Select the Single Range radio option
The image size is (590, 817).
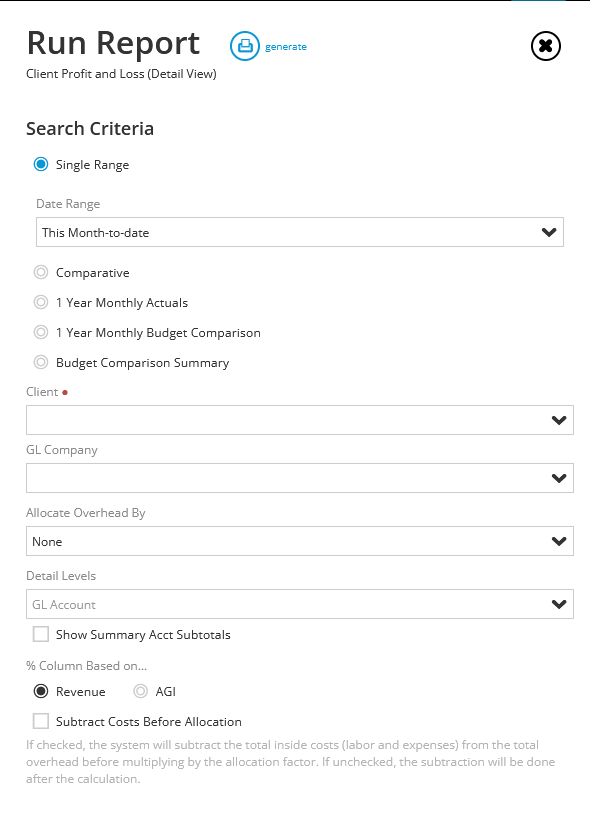[41, 165]
